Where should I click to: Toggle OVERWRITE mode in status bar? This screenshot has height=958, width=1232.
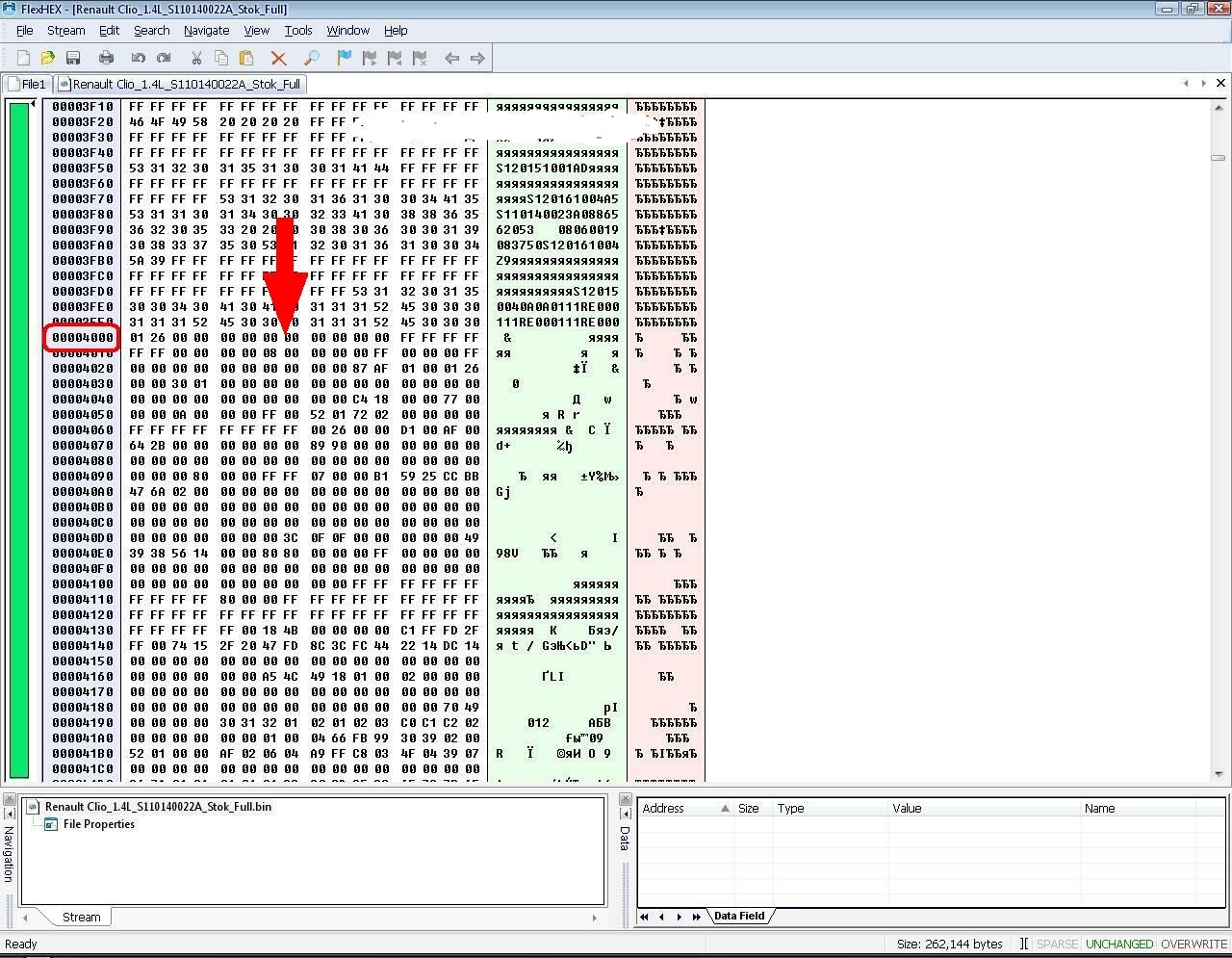[x=1193, y=944]
